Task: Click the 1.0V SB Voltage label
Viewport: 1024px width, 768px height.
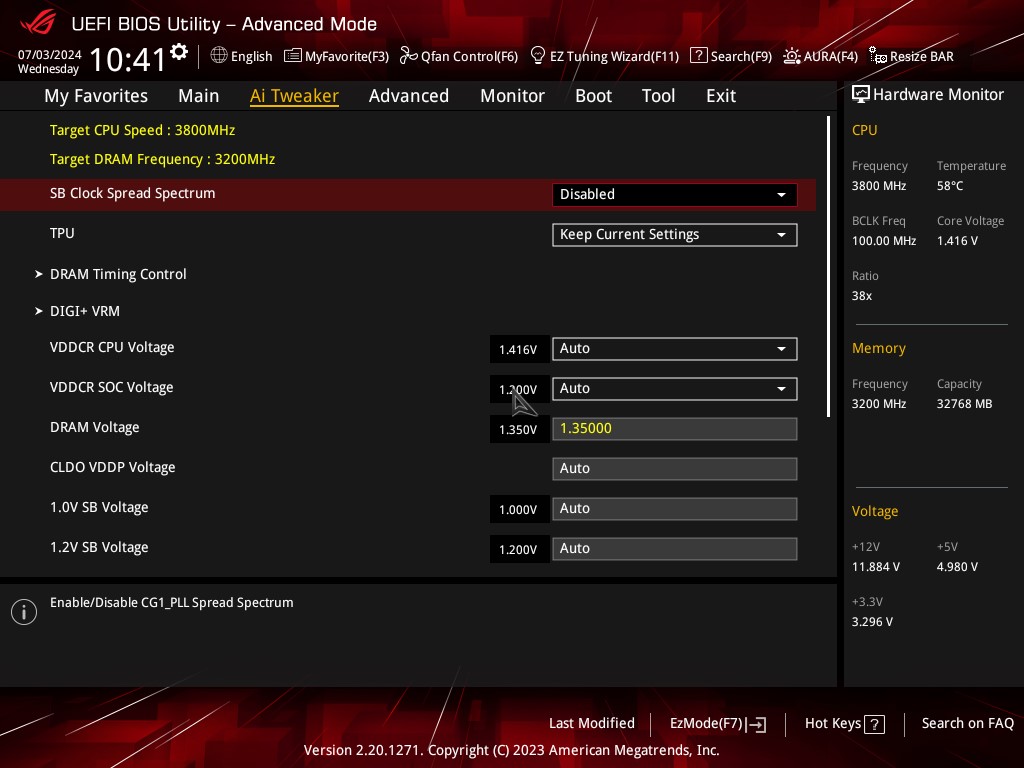Action: [x=99, y=507]
